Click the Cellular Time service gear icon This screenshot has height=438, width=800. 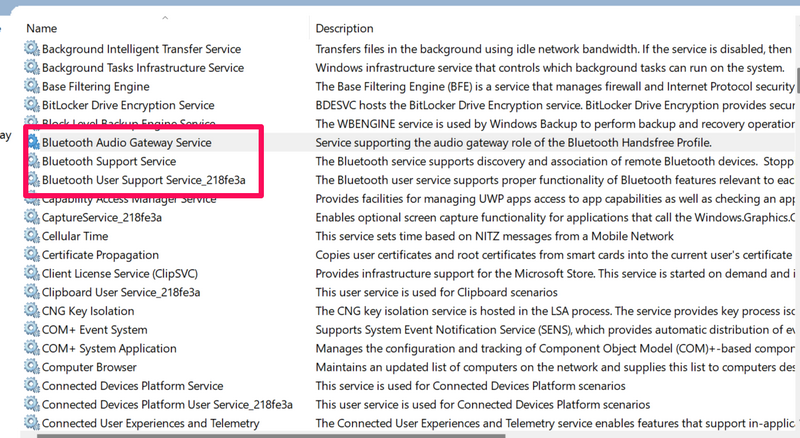click(32, 236)
